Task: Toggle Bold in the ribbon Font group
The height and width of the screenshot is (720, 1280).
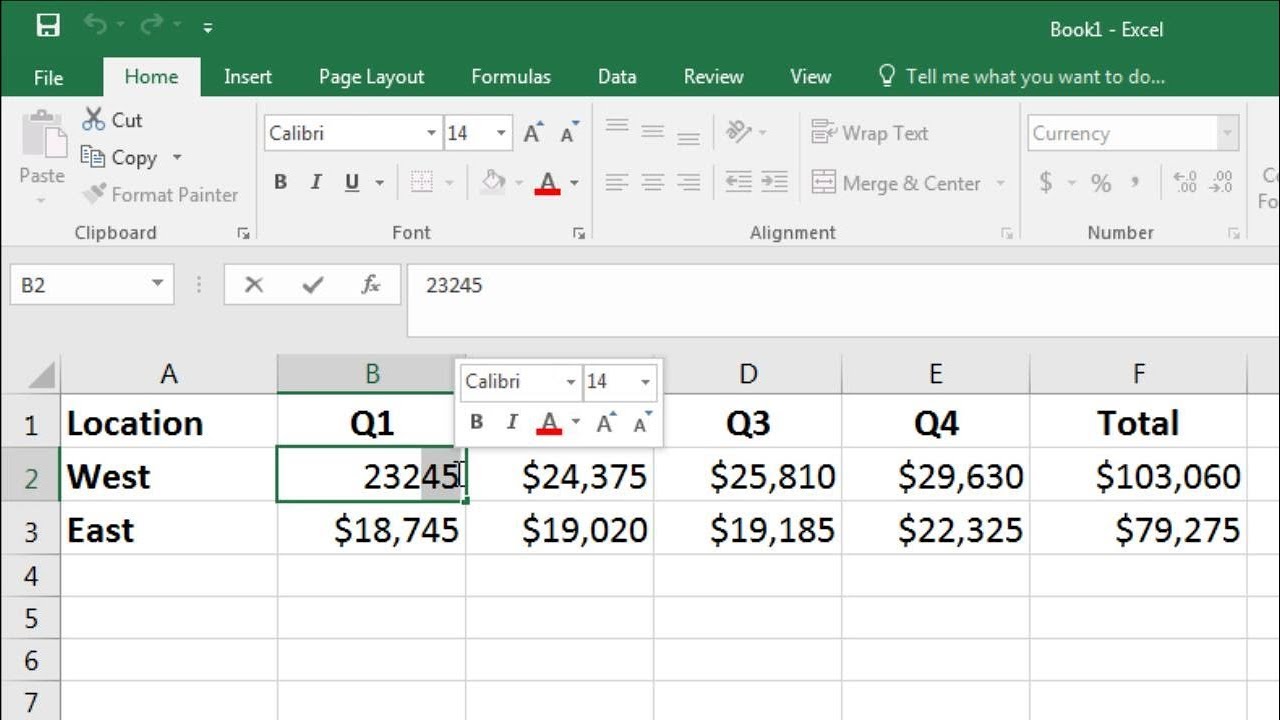Action: tap(281, 182)
